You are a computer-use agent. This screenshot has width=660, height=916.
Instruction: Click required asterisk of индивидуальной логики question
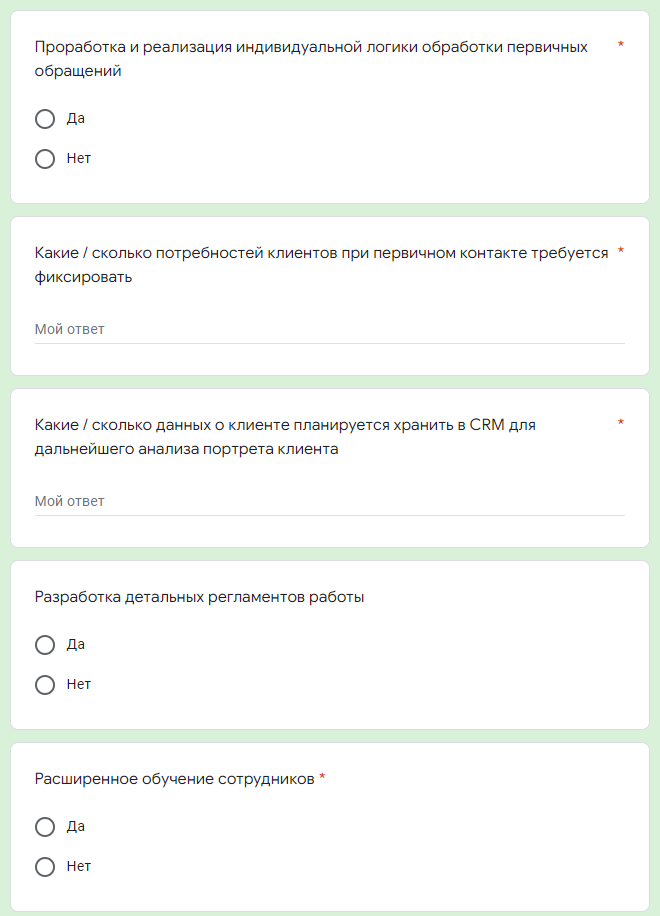pos(621,44)
